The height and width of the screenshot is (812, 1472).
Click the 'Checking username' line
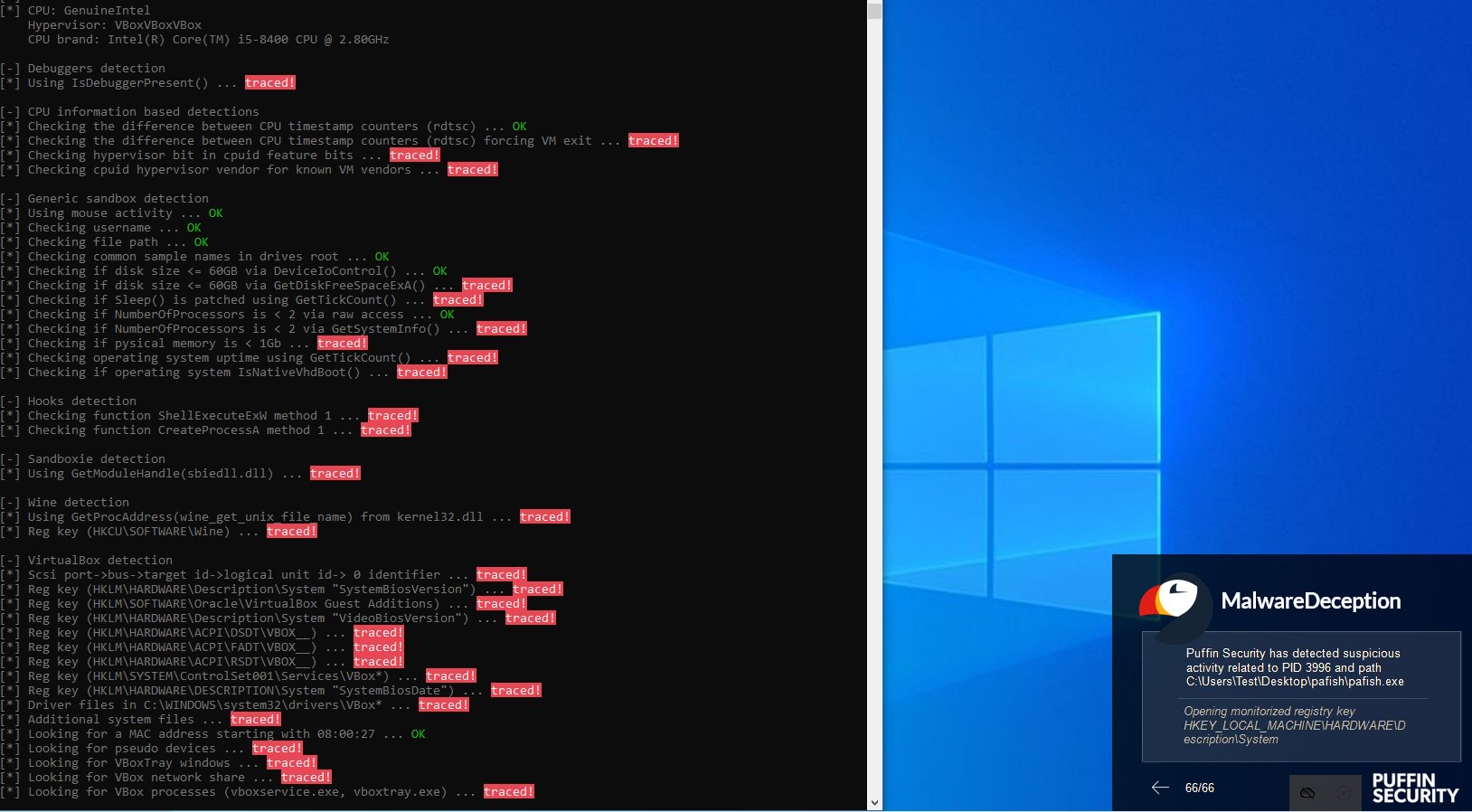pyautogui.click(x=101, y=228)
